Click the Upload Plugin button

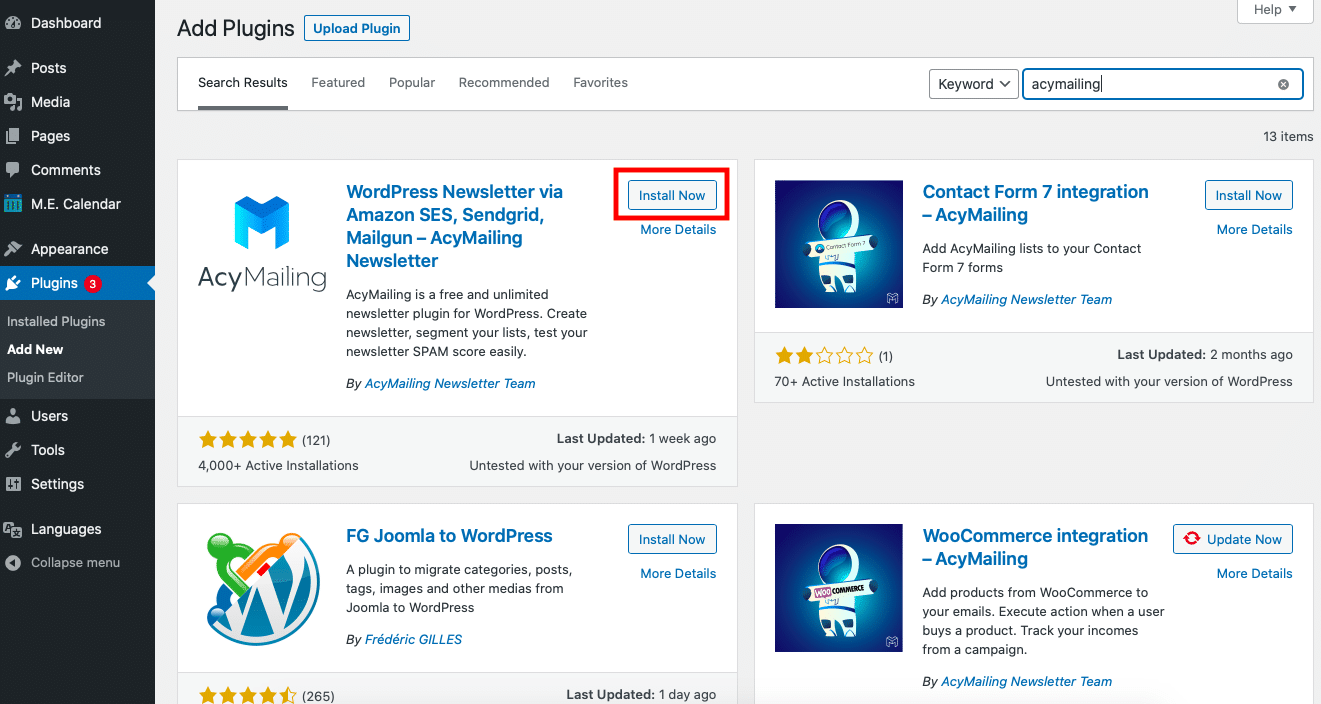(357, 29)
